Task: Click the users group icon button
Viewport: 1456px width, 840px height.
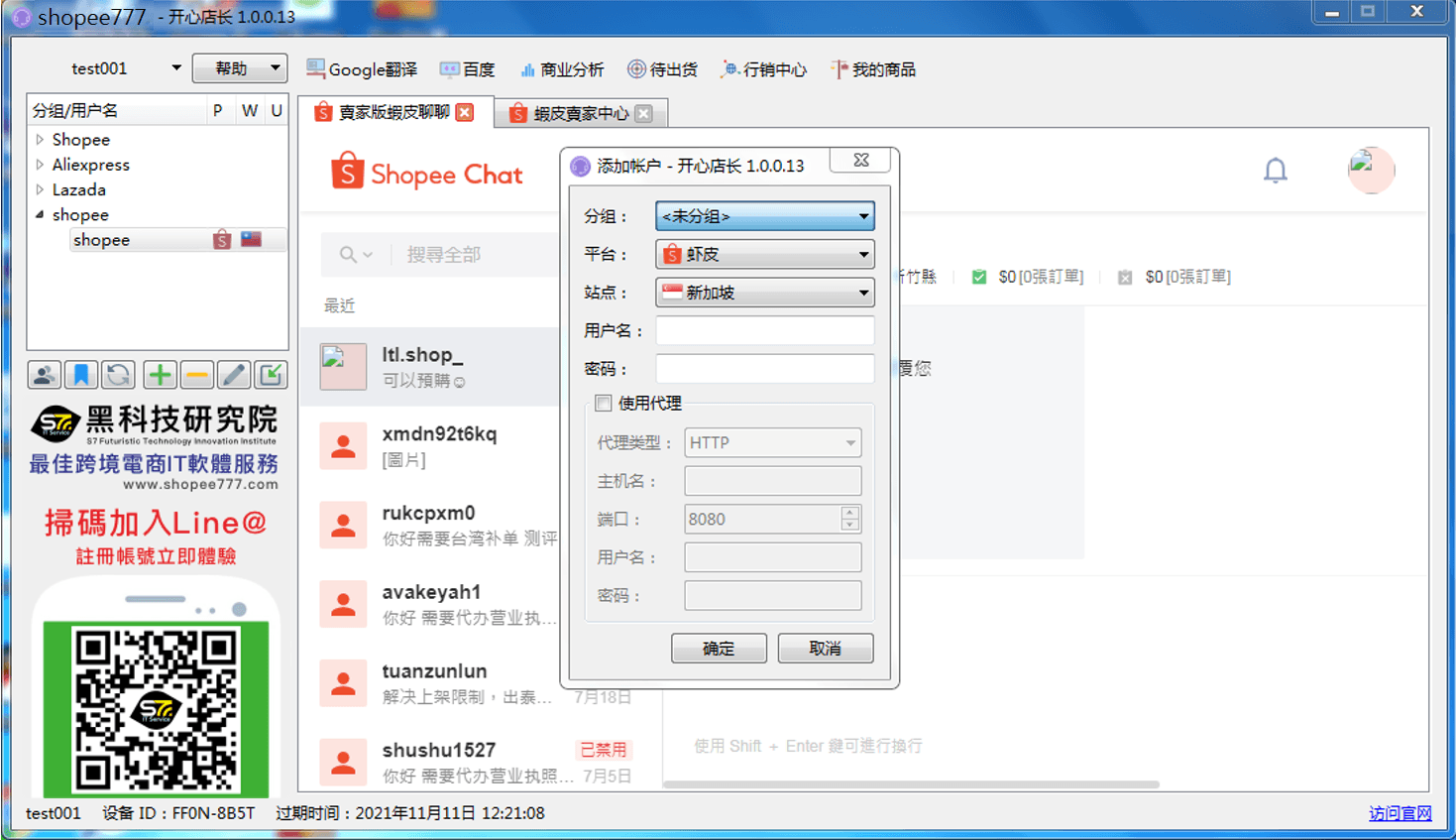Action: pyautogui.click(x=45, y=375)
